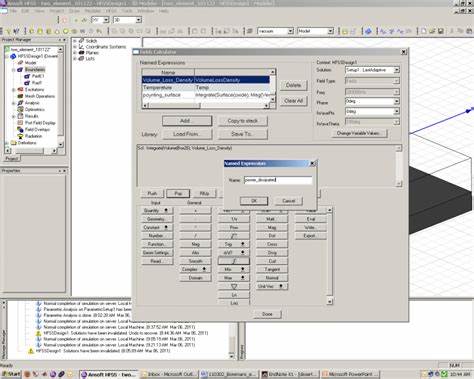Click the Ln scalar button
The image size is (474, 379).
234,295
